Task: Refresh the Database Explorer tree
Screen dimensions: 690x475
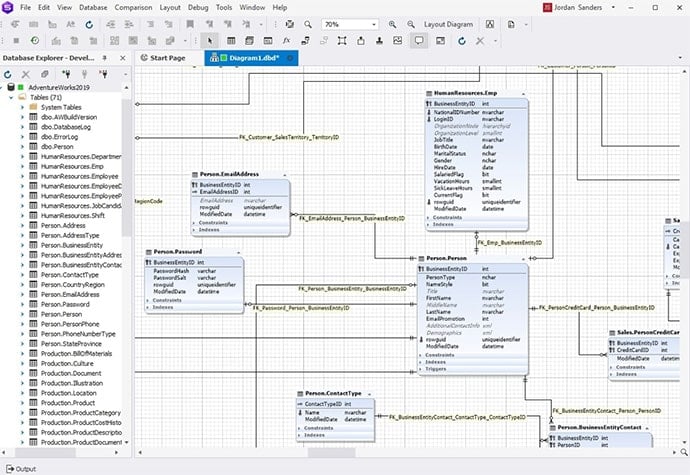Action: (7, 74)
